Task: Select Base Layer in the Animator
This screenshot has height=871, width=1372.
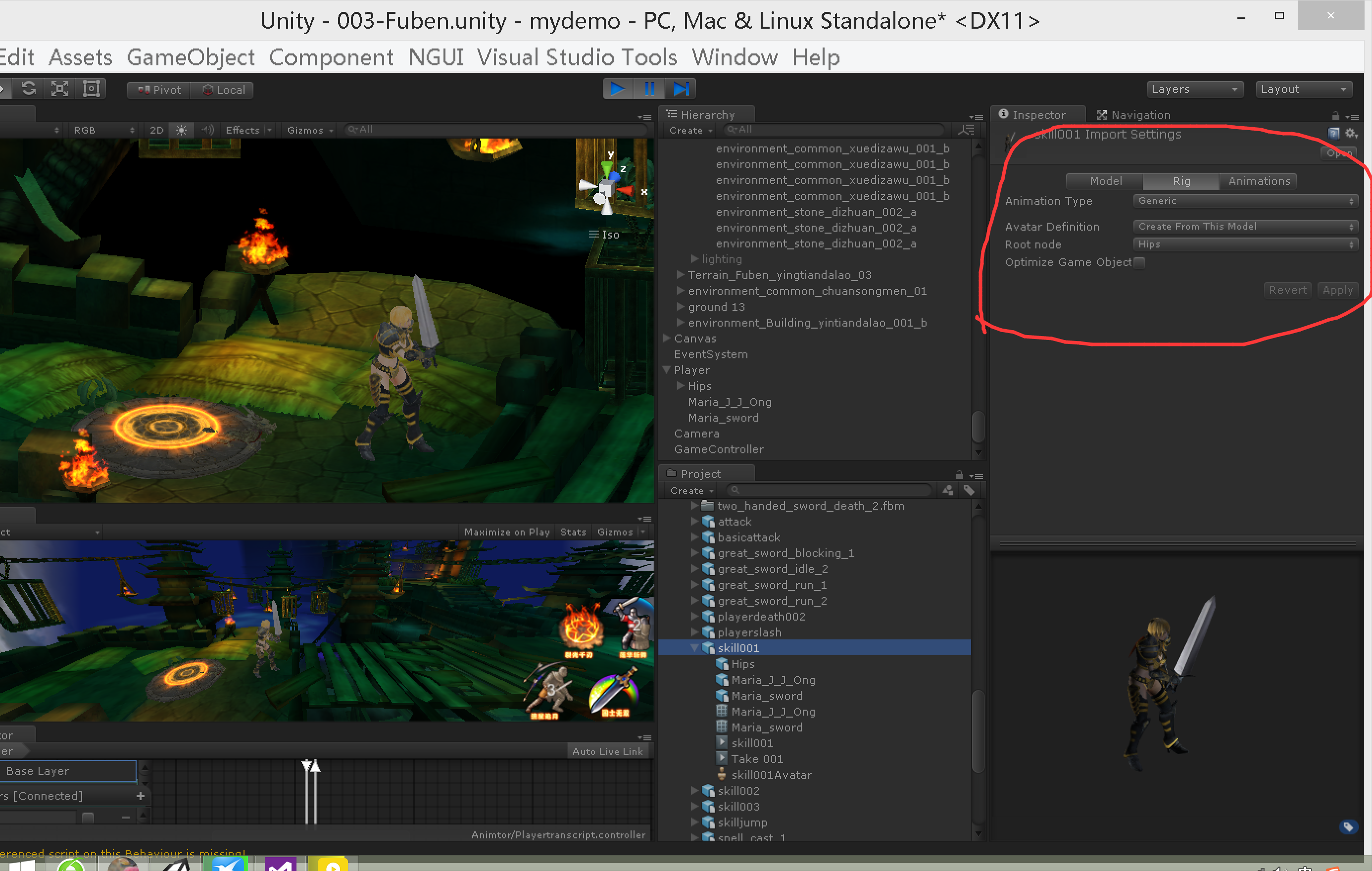Action: pyautogui.click(x=68, y=771)
